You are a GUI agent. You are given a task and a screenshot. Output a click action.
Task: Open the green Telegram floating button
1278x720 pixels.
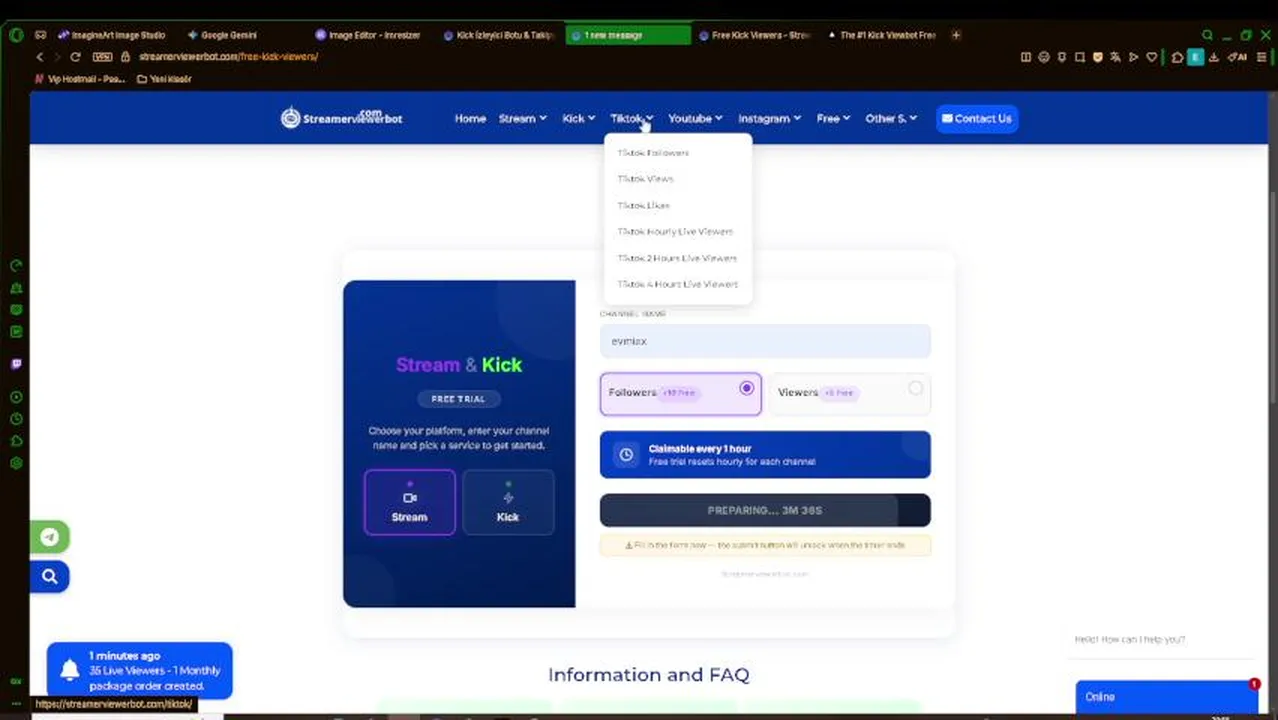49,537
